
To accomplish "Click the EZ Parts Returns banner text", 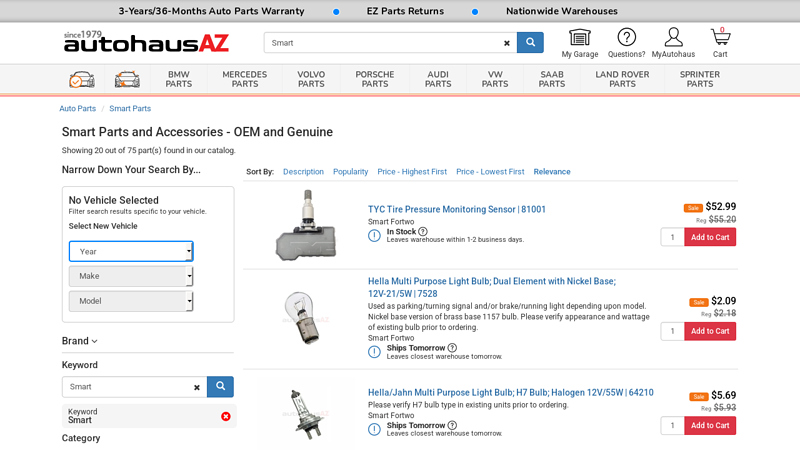I will click(x=405, y=11).
